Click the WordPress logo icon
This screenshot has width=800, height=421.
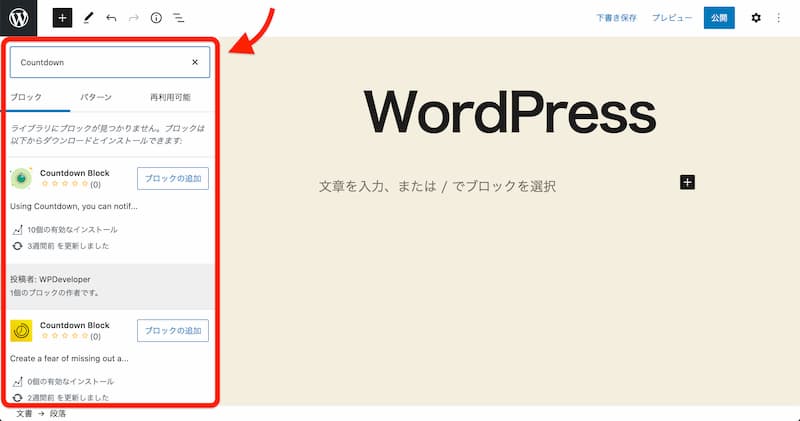tap(18, 18)
